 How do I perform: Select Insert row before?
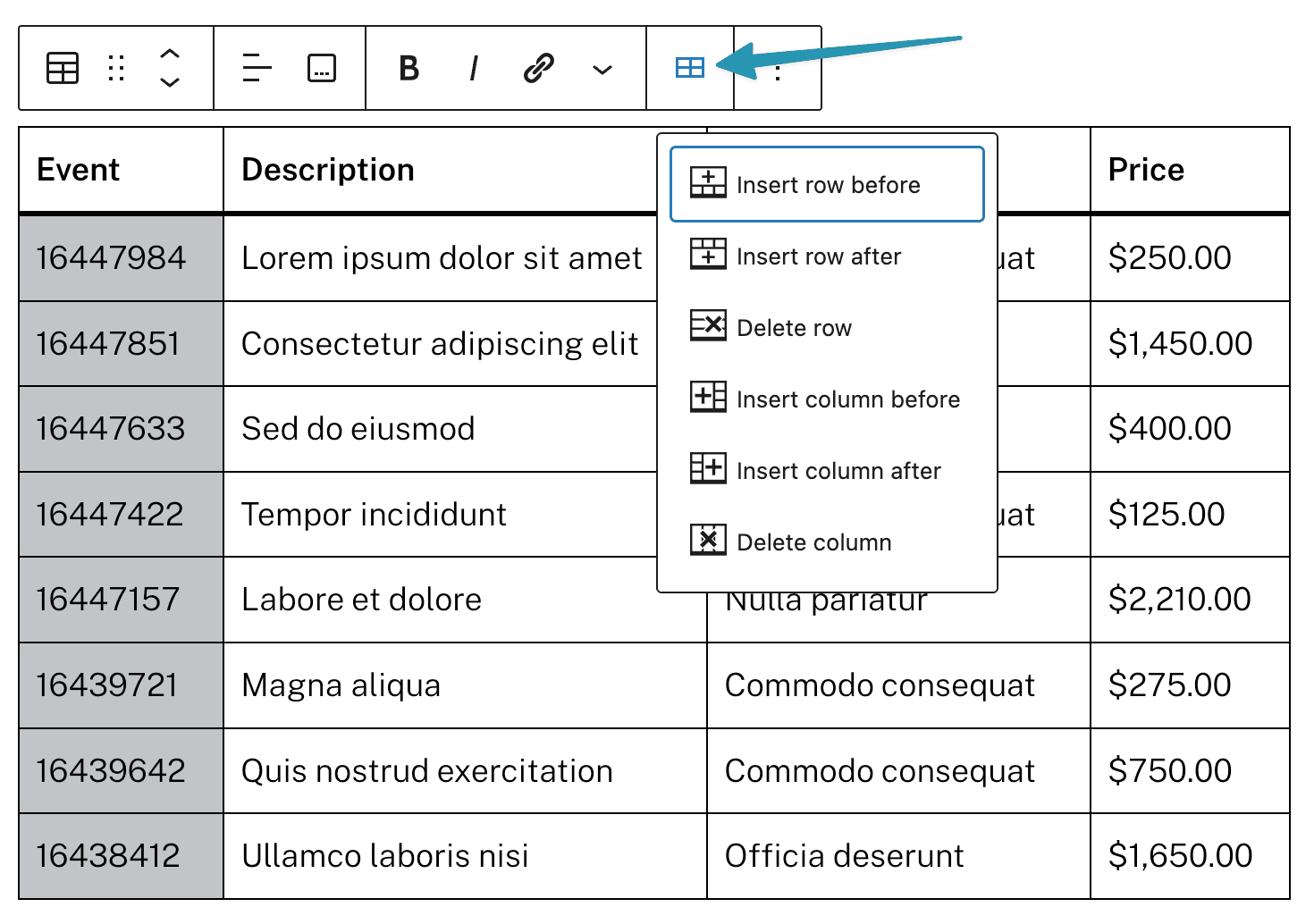click(x=828, y=184)
